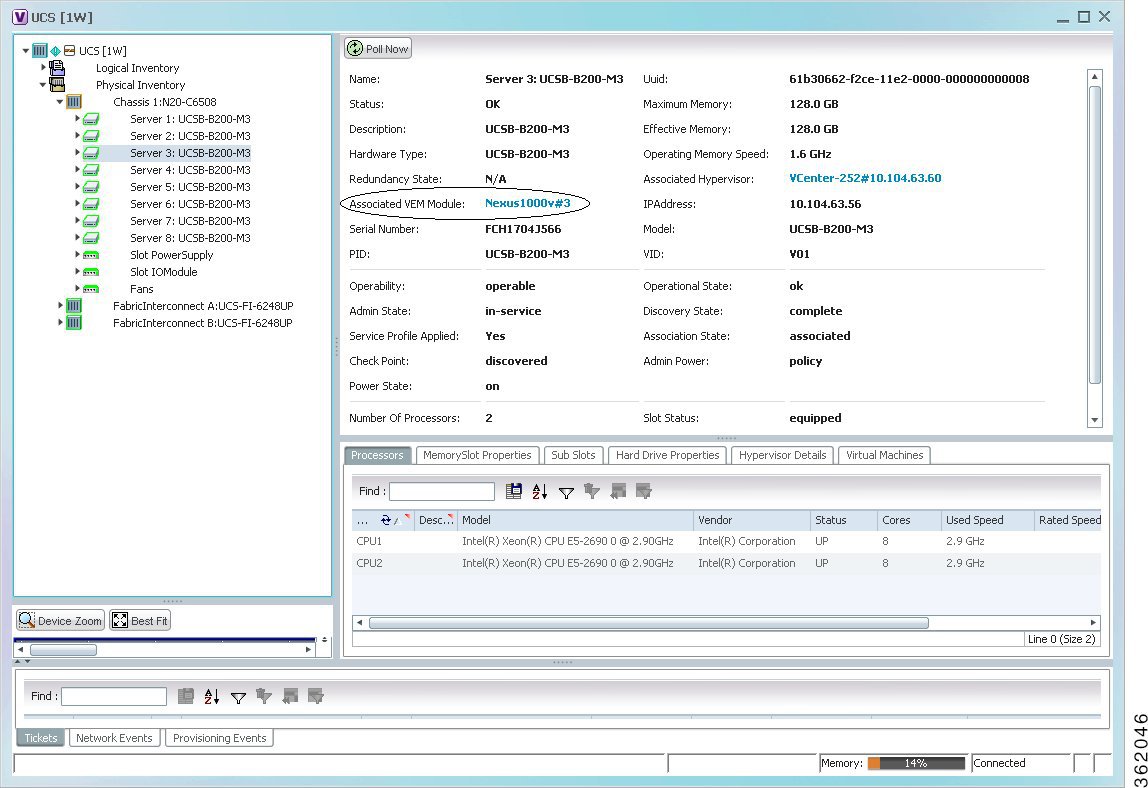The height and width of the screenshot is (788, 1148).
Task: Collapse the UCS [1W] root node
Action: point(26,51)
